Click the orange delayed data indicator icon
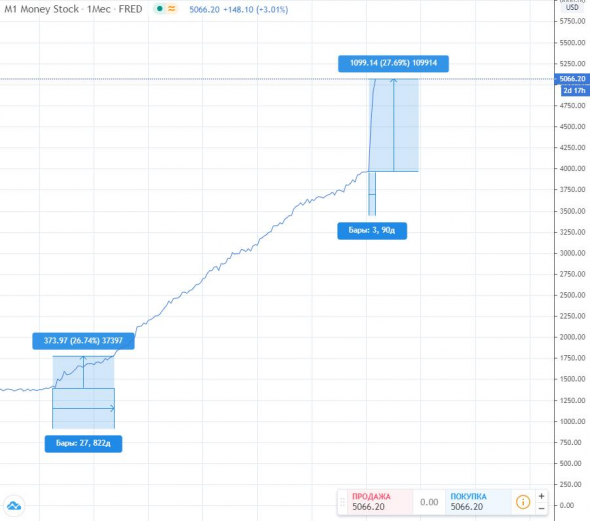 171,9
